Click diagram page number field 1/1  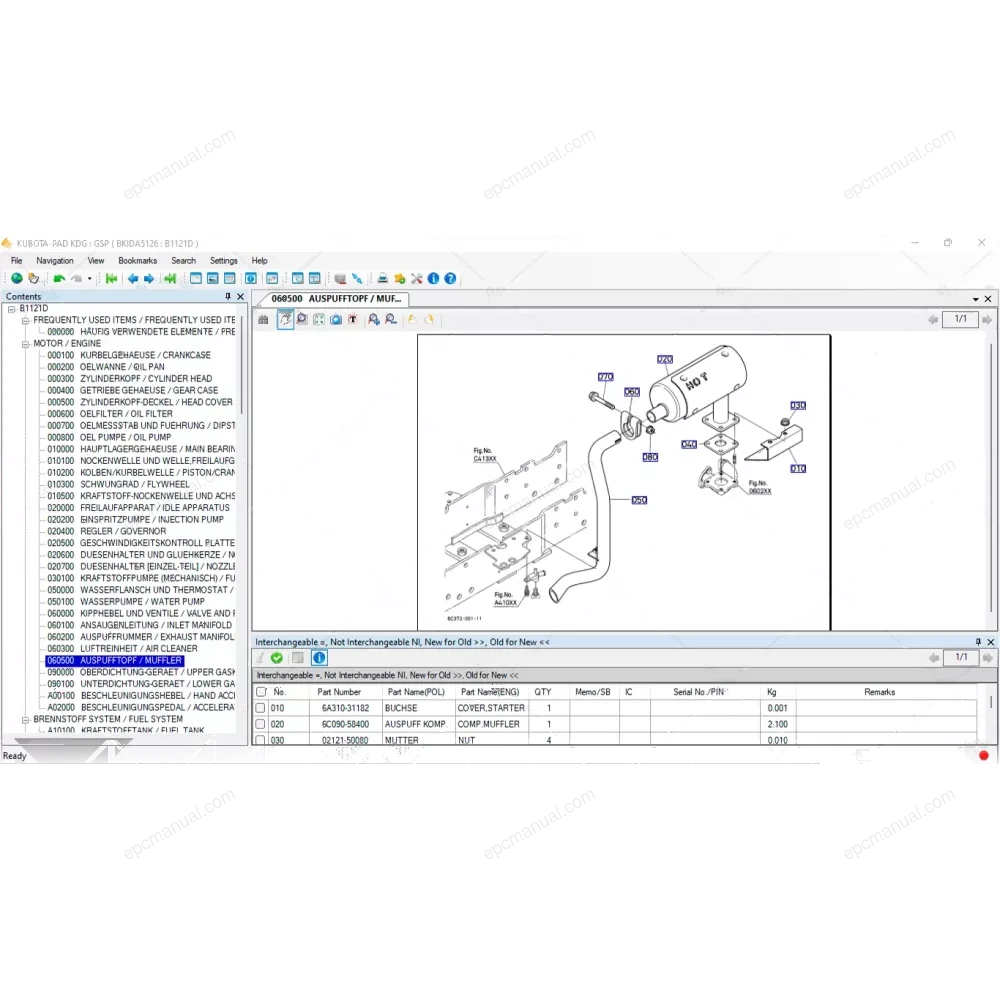[x=960, y=319]
